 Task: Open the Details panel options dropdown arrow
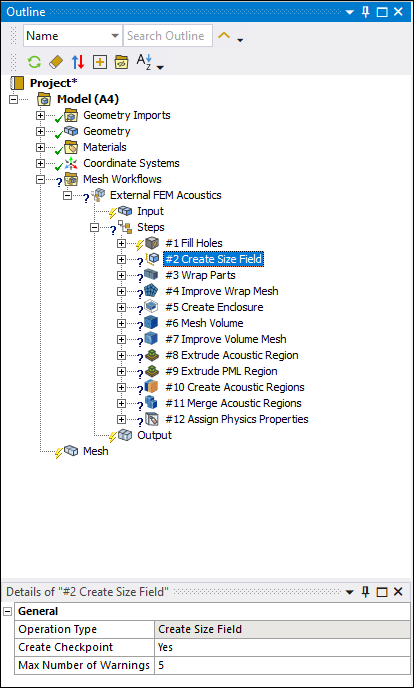[349, 592]
